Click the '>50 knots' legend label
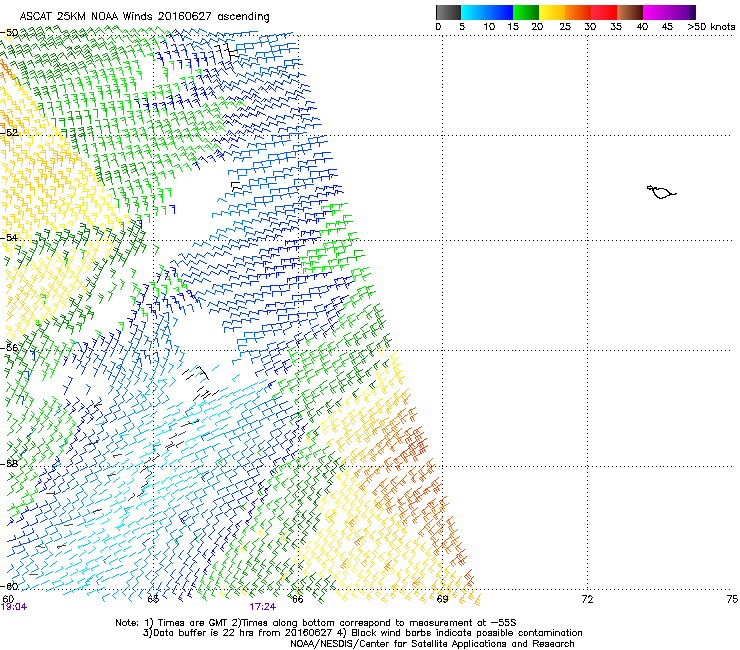The width and height of the screenshot is (740, 650). click(x=711, y=26)
